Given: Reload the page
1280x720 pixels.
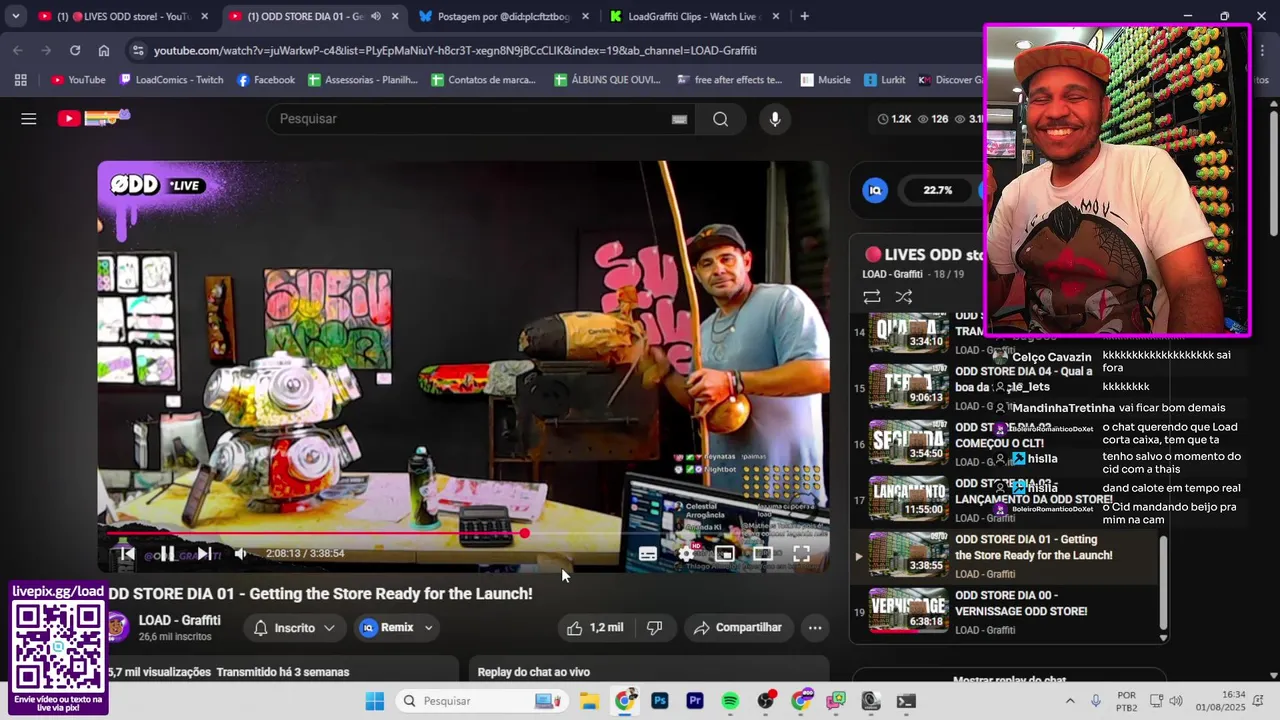Looking at the screenshot, I should coord(75,50).
